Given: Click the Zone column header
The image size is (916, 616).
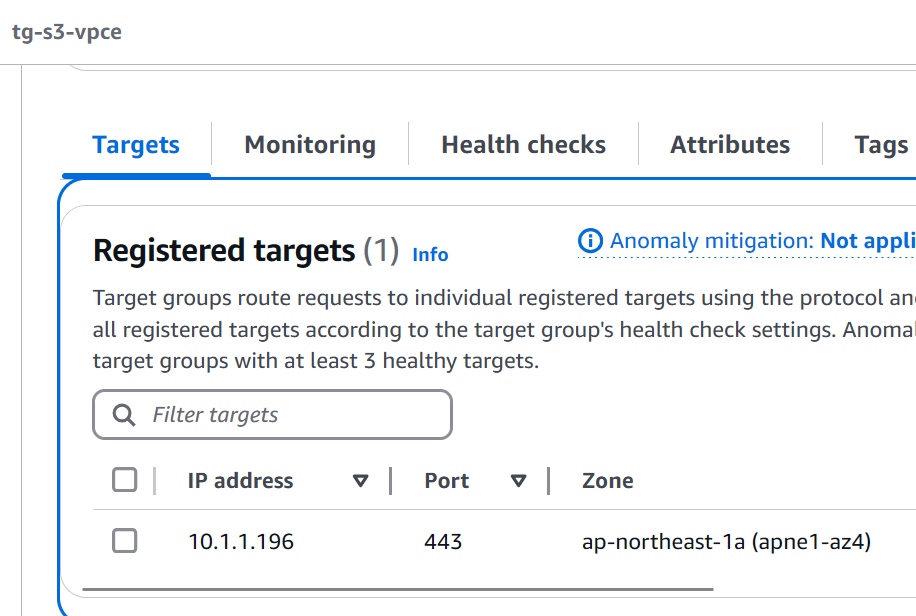Looking at the screenshot, I should 608,480.
